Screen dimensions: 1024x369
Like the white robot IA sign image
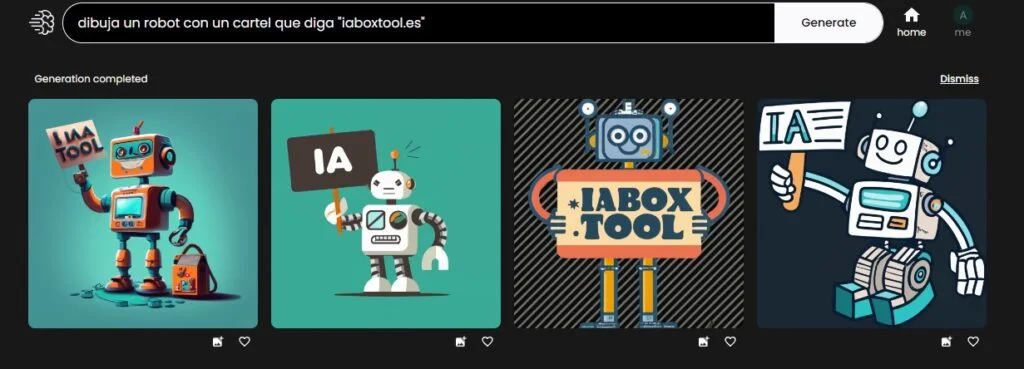[x=487, y=342]
